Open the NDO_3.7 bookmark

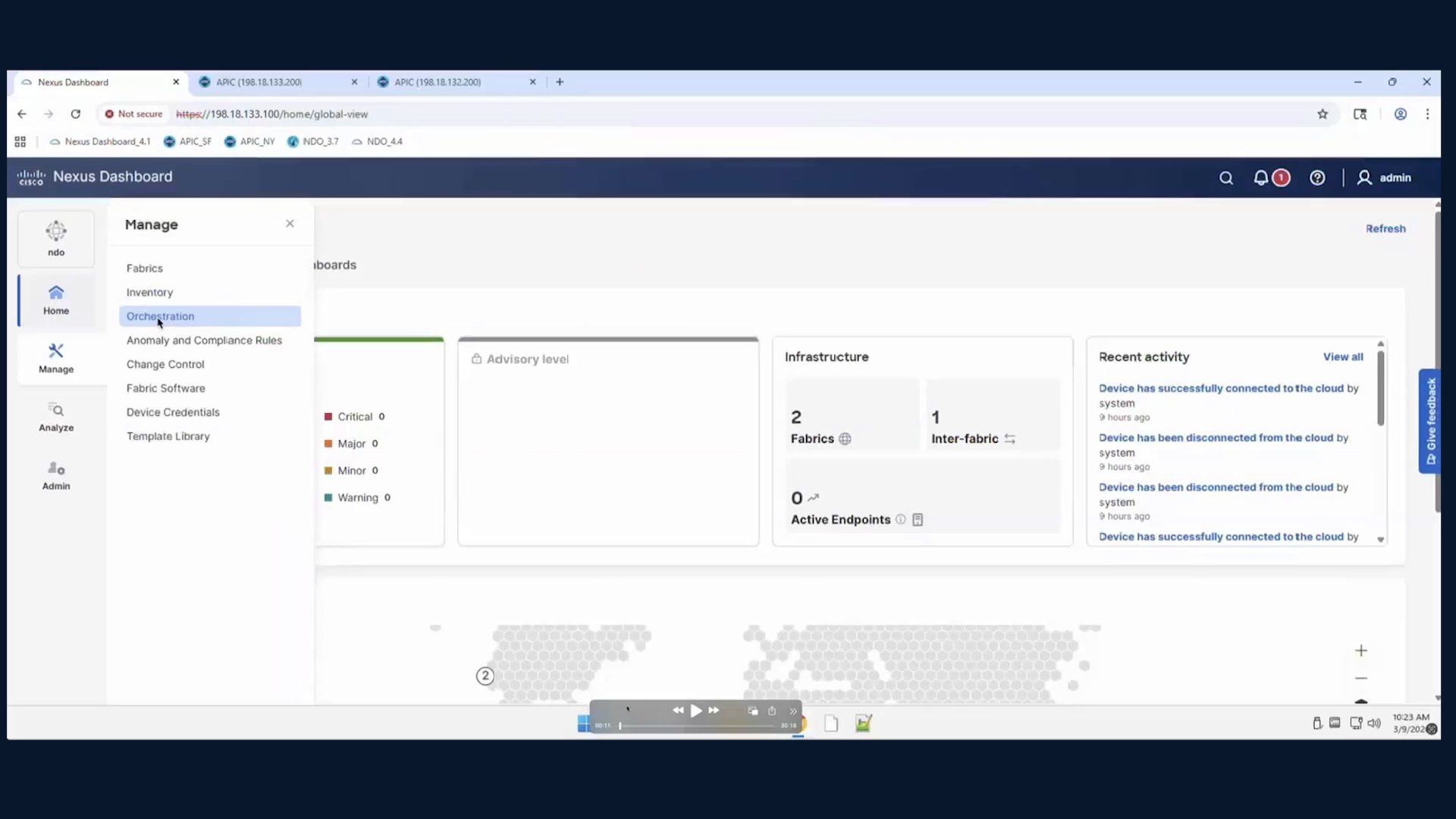coord(313,142)
